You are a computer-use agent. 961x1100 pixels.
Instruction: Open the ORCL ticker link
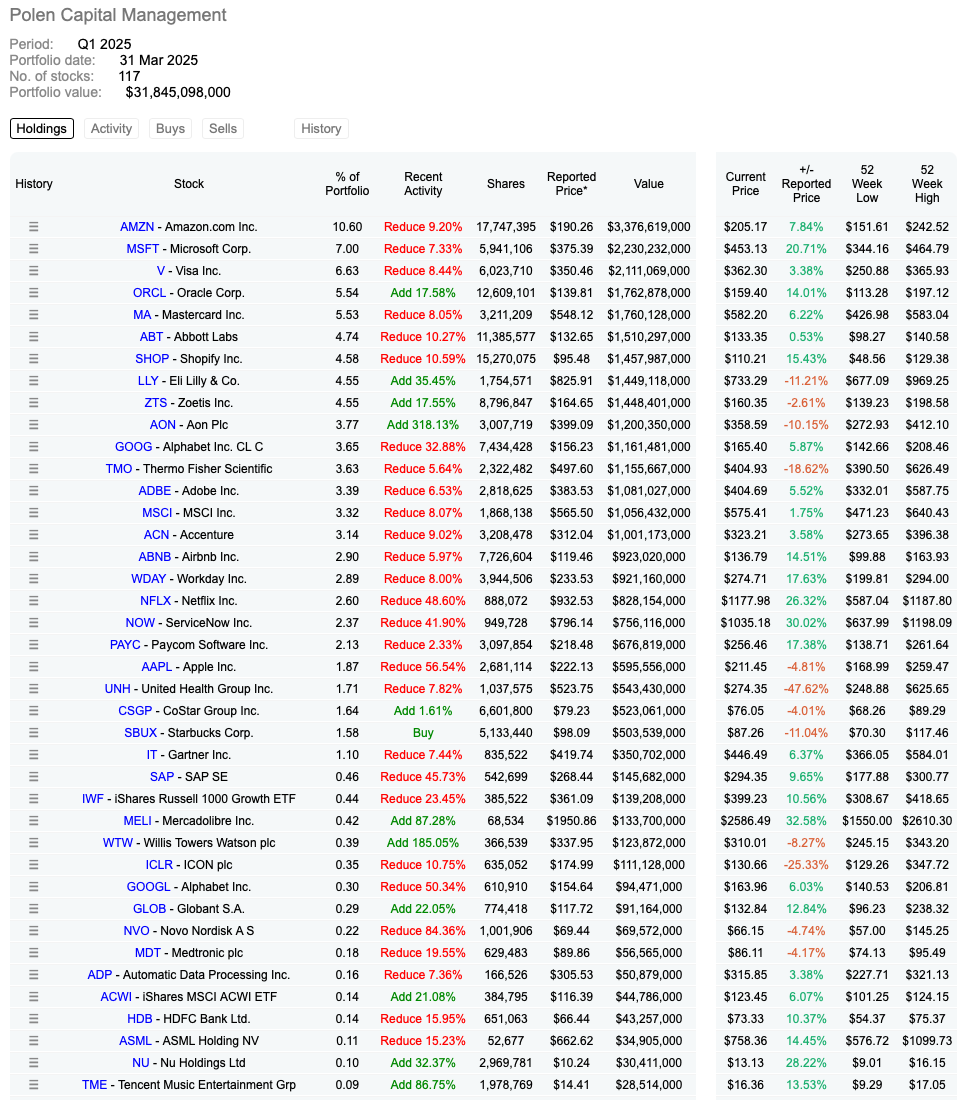point(149,293)
